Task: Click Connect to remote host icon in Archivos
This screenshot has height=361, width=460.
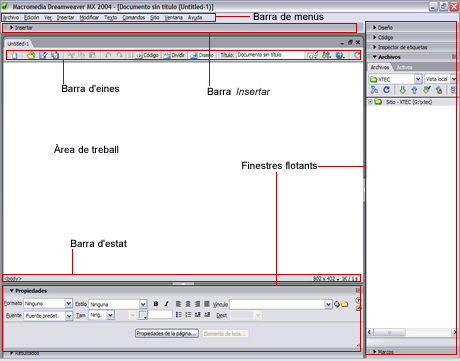Action: pyautogui.click(x=374, y=90)
